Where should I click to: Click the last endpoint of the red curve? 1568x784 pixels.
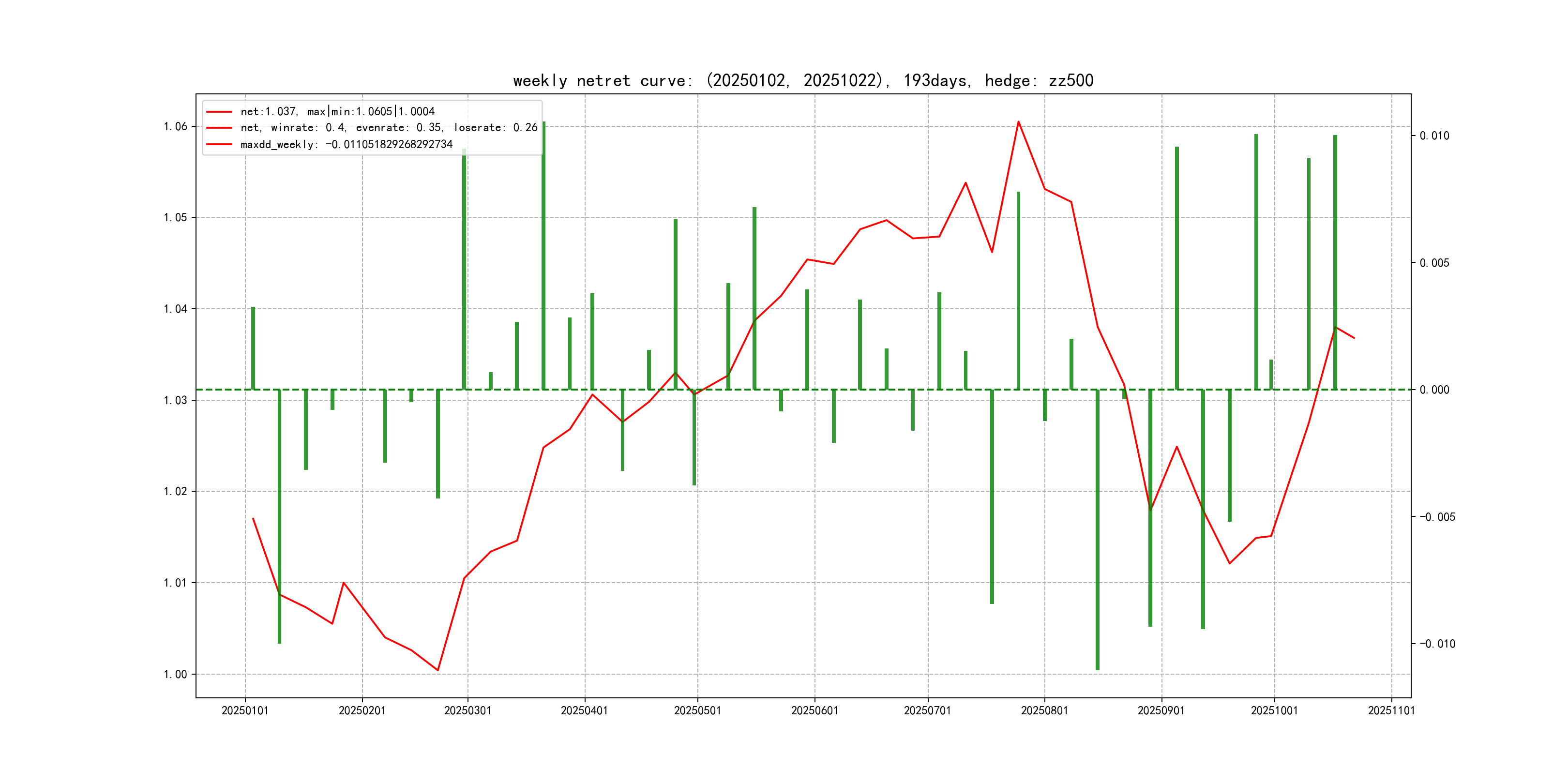tap(1354, 338)
